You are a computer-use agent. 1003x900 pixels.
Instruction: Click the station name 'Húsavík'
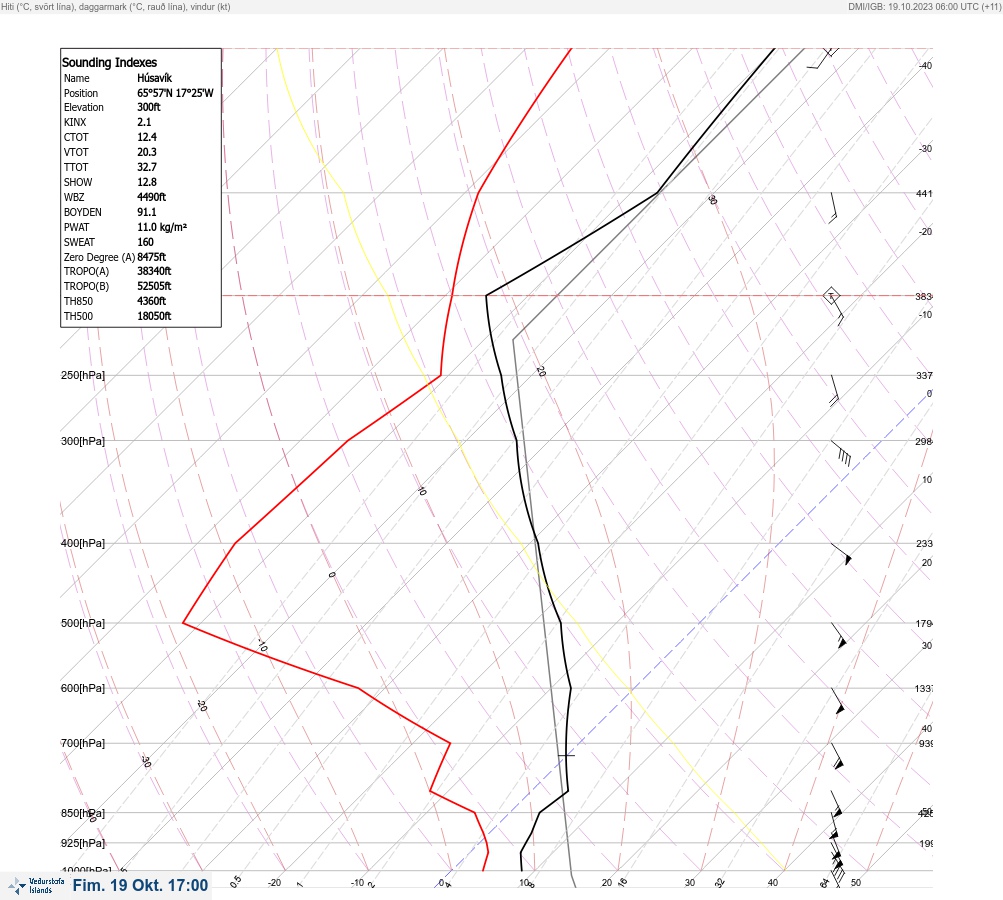pyautogui.click(x=154, y=78)
